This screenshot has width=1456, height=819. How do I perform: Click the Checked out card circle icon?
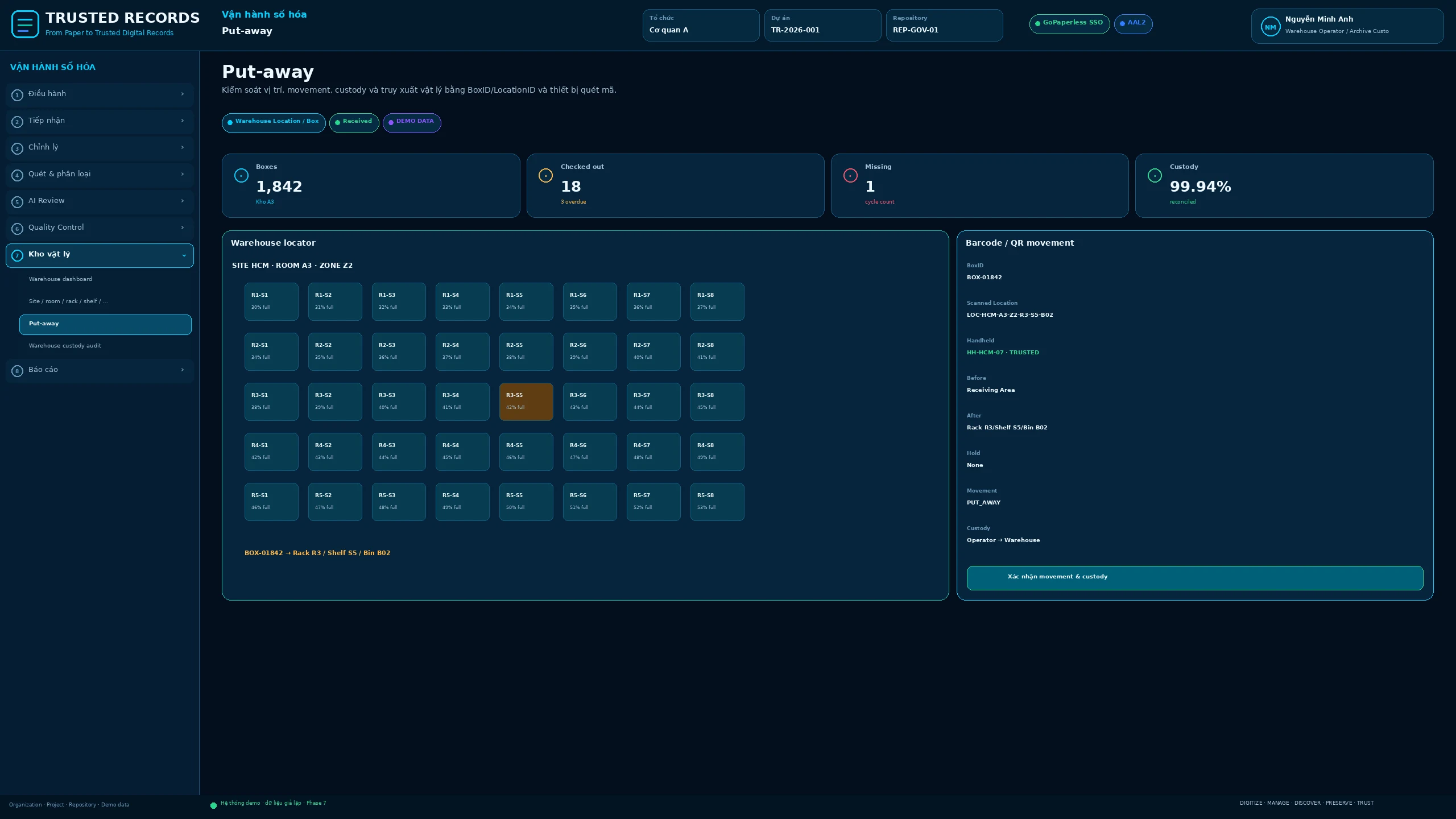[x=545, y=175]
